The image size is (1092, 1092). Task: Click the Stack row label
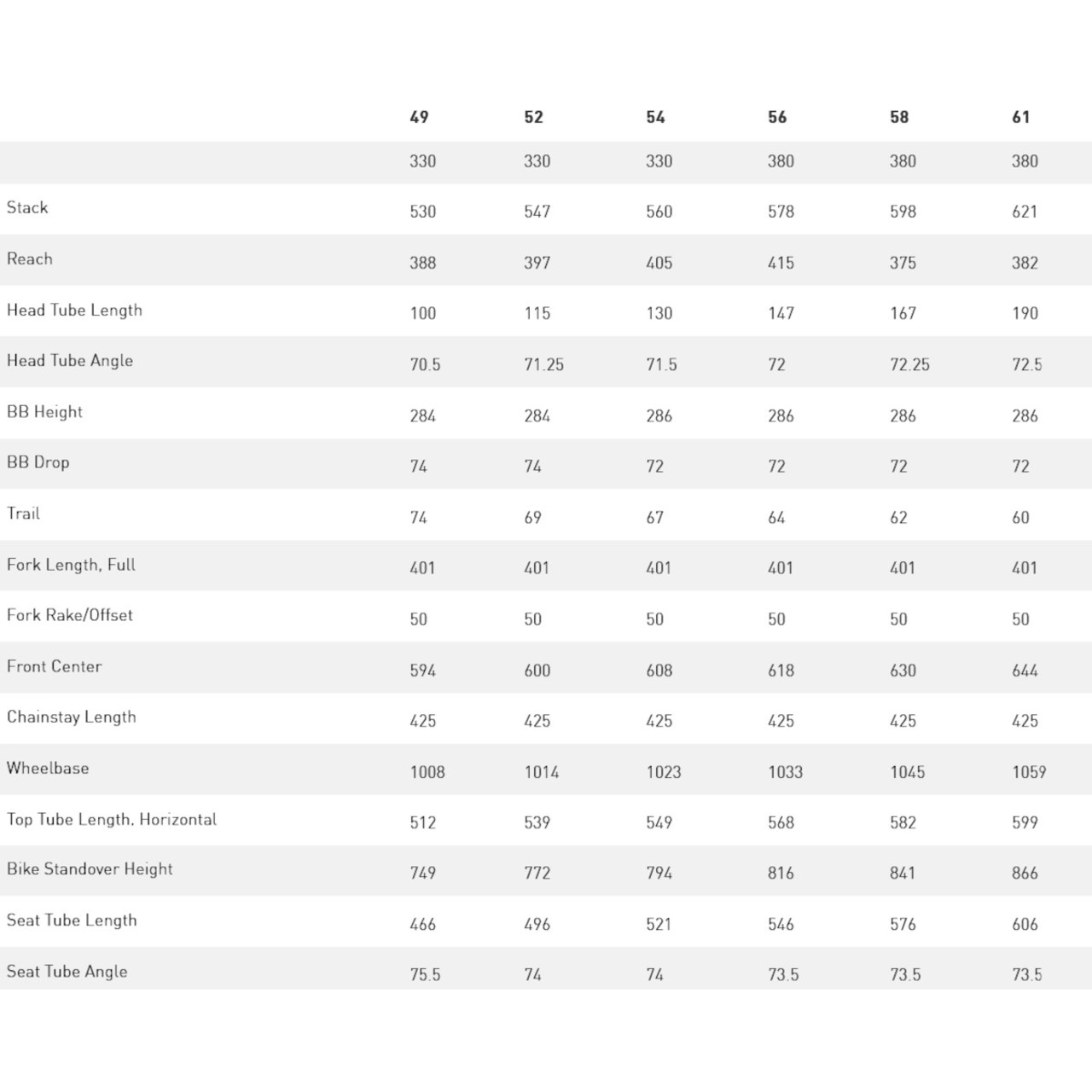pyautogui.click(x=27, y=207)
